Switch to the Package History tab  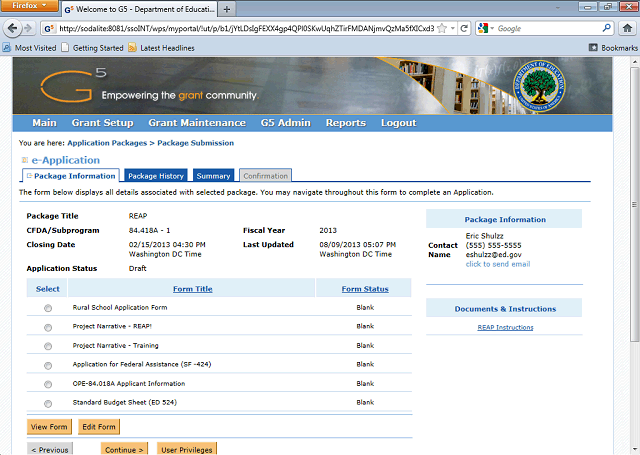(156, 175)
